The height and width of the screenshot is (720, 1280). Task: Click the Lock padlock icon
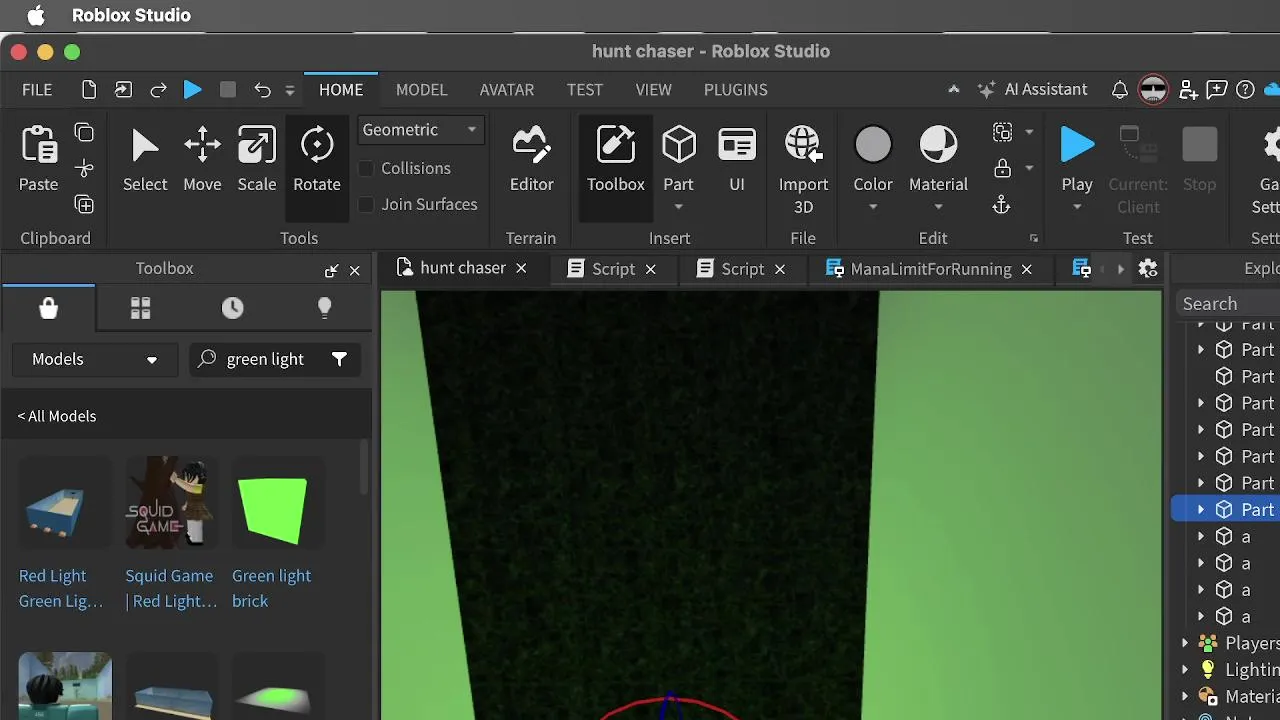point(1002,168)
